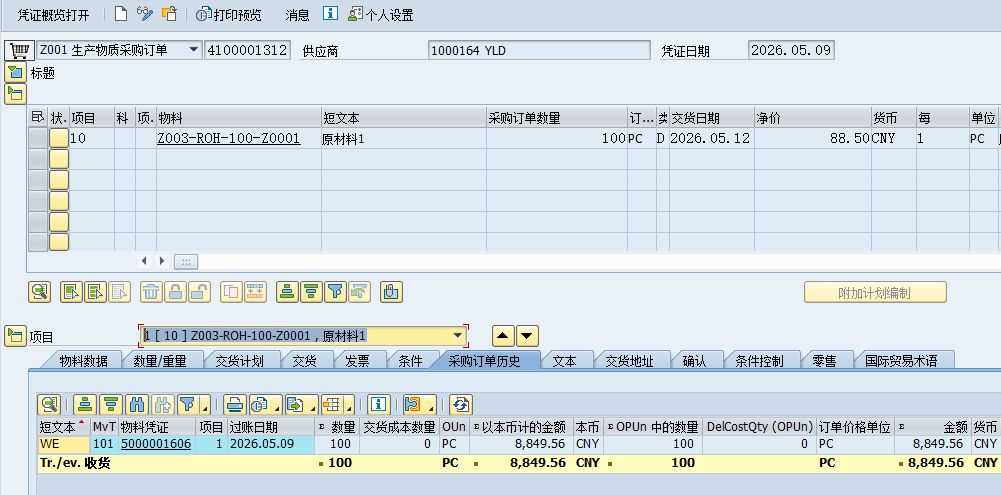Open material link Z003-ROH-100-Z0001
The width and height of the screenshot is (1001, 495).
pyautogui.click(x=229, y=138)
